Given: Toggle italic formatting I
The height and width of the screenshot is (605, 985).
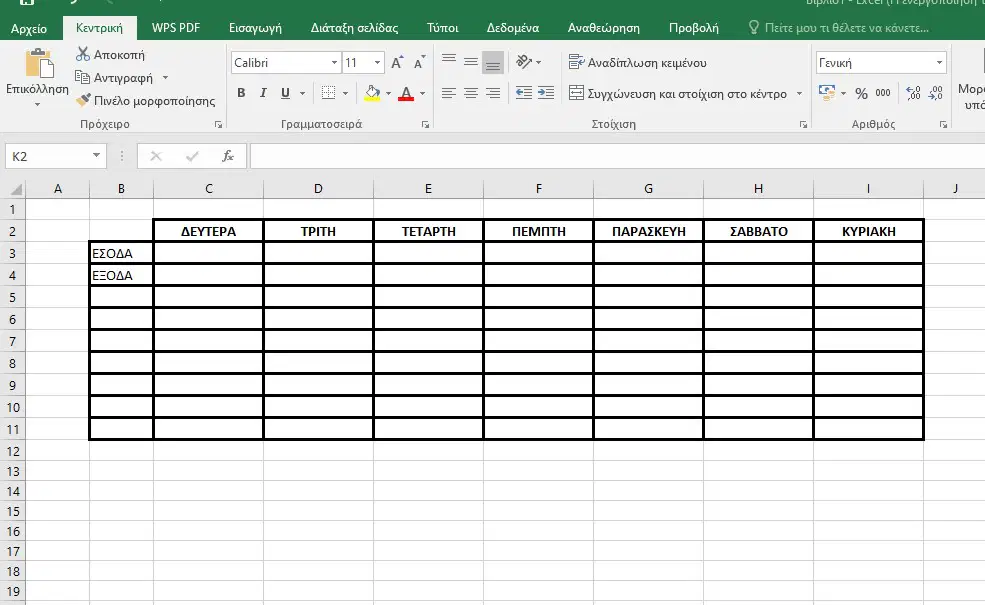Looking at the screenshot, I should [x=263, y=93].
